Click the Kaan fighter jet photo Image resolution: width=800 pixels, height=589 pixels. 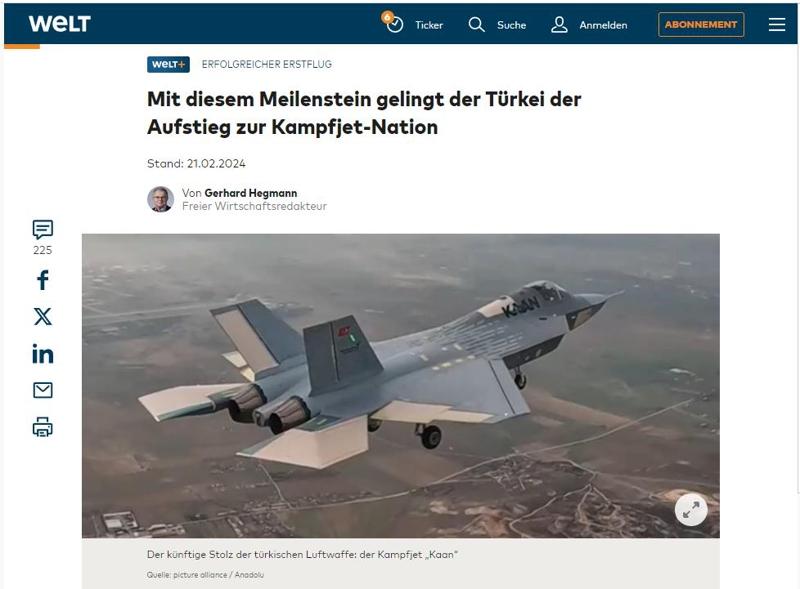tap(401, 386)
